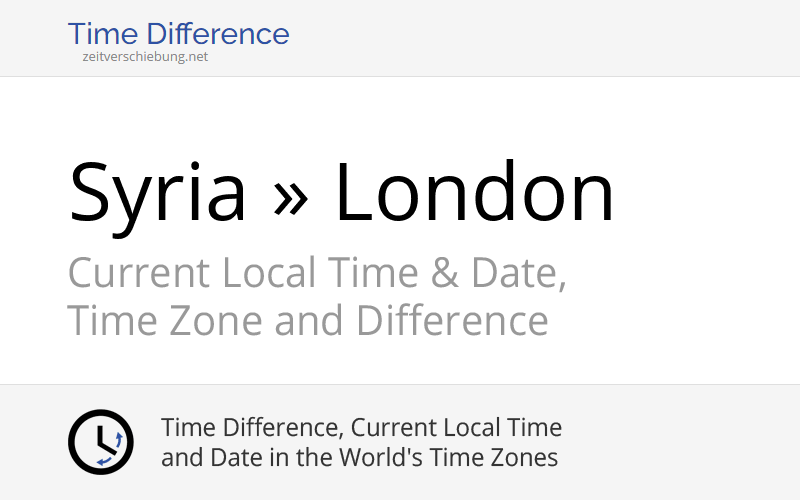
Task: Click the word "Local" in the footer text
Action: pyautogui.click(x=475, y=428)
